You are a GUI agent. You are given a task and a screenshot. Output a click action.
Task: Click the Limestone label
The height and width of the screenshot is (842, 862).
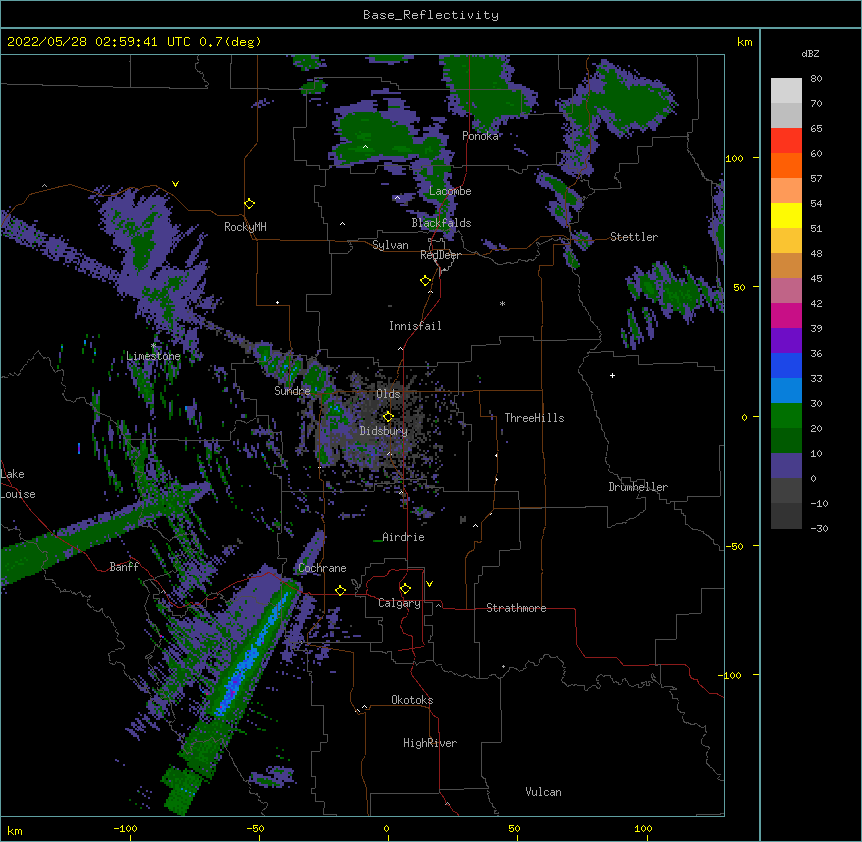pyautogui.click(x=153, y=356)
